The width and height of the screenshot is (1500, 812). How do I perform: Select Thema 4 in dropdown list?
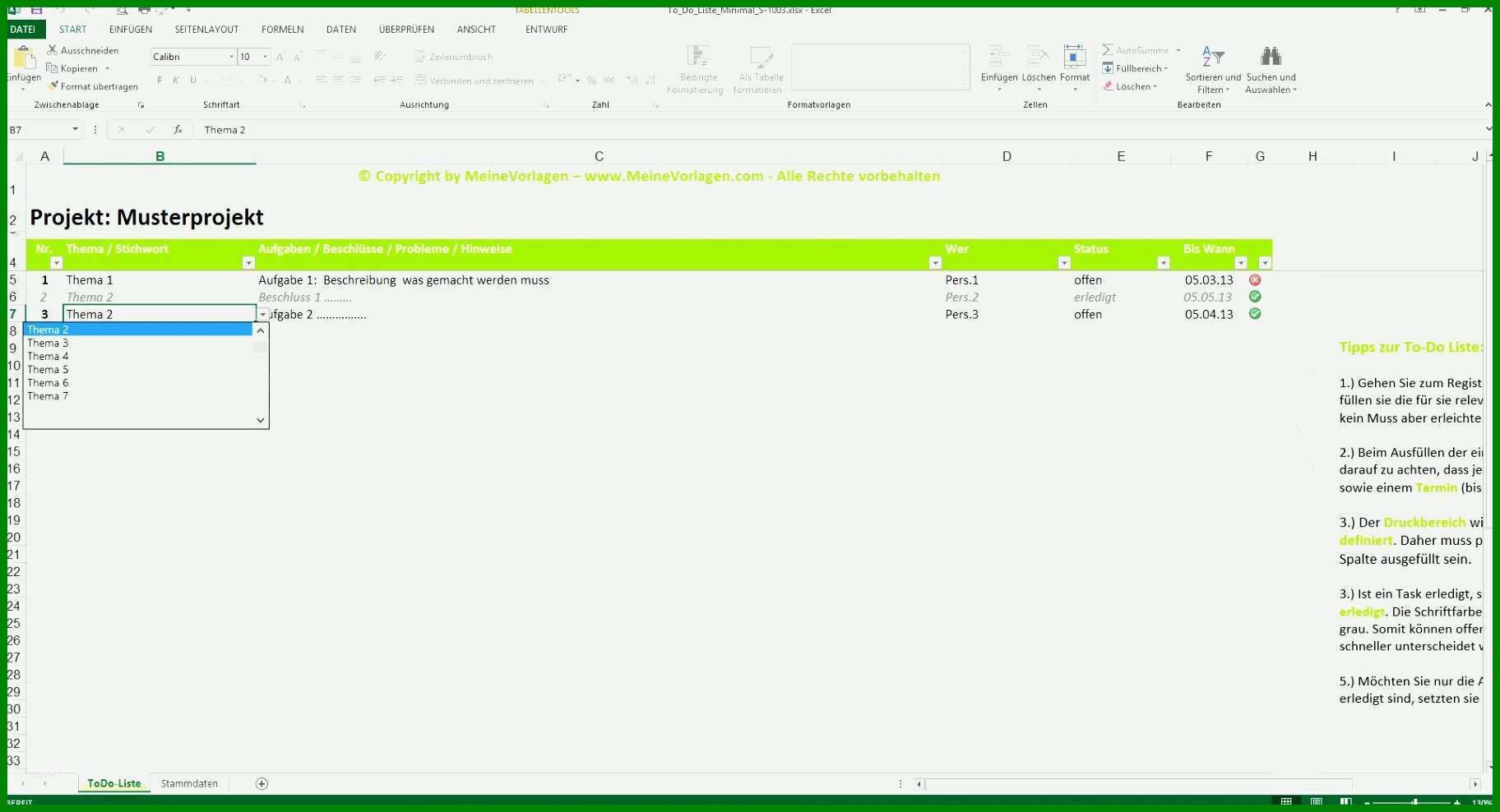[x=138, y=356]
